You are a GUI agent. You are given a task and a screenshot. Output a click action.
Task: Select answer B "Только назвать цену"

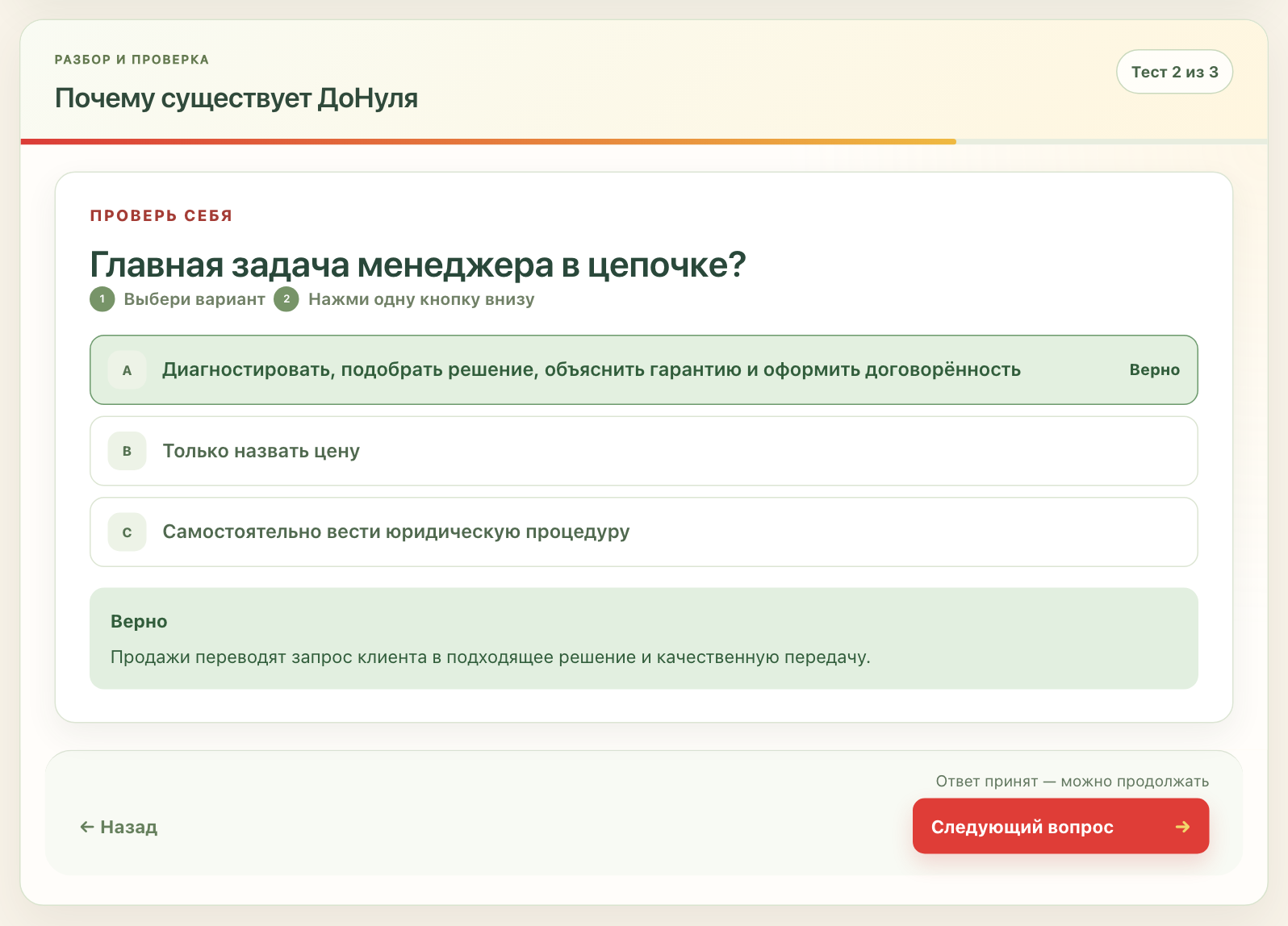coord(643,451)
